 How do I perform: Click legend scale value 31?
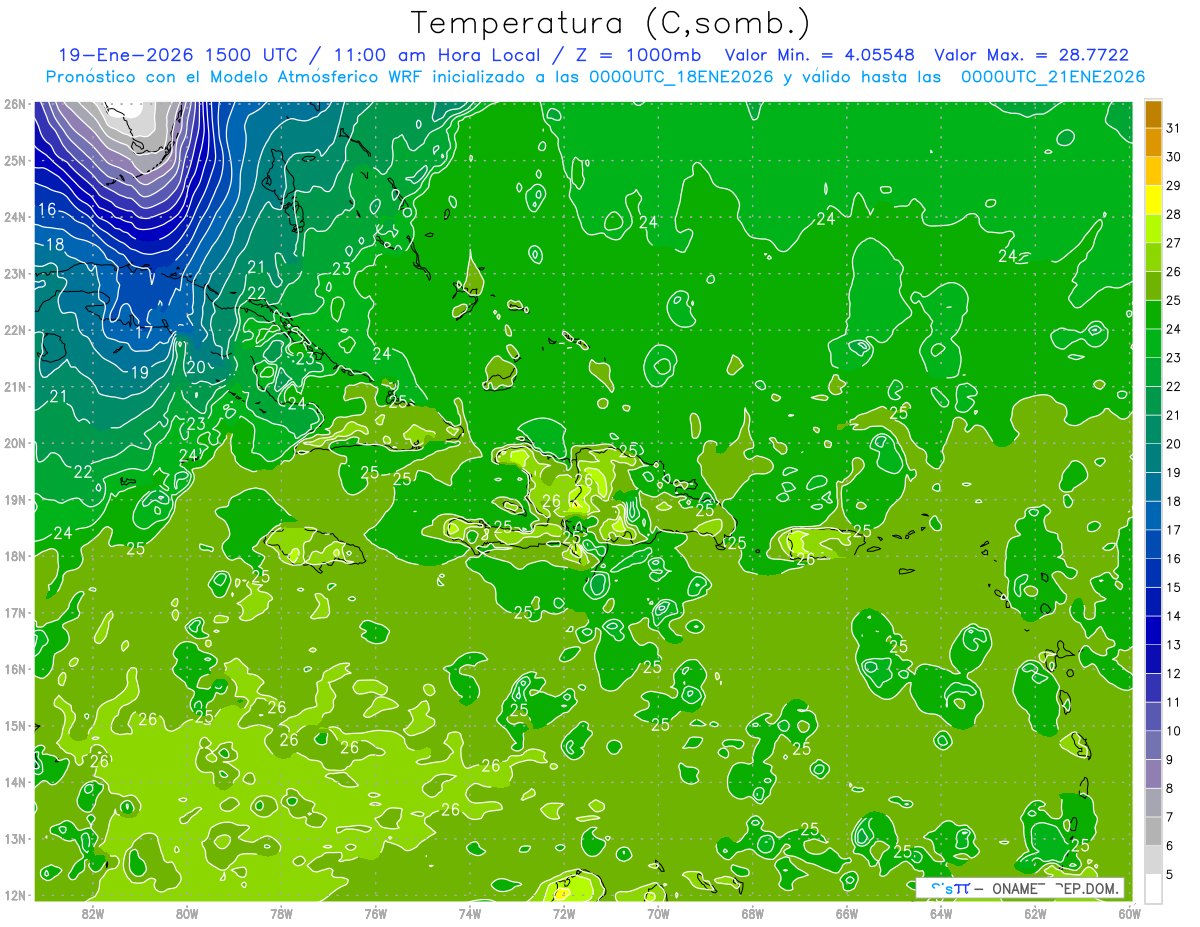(x=1173, y=128)
